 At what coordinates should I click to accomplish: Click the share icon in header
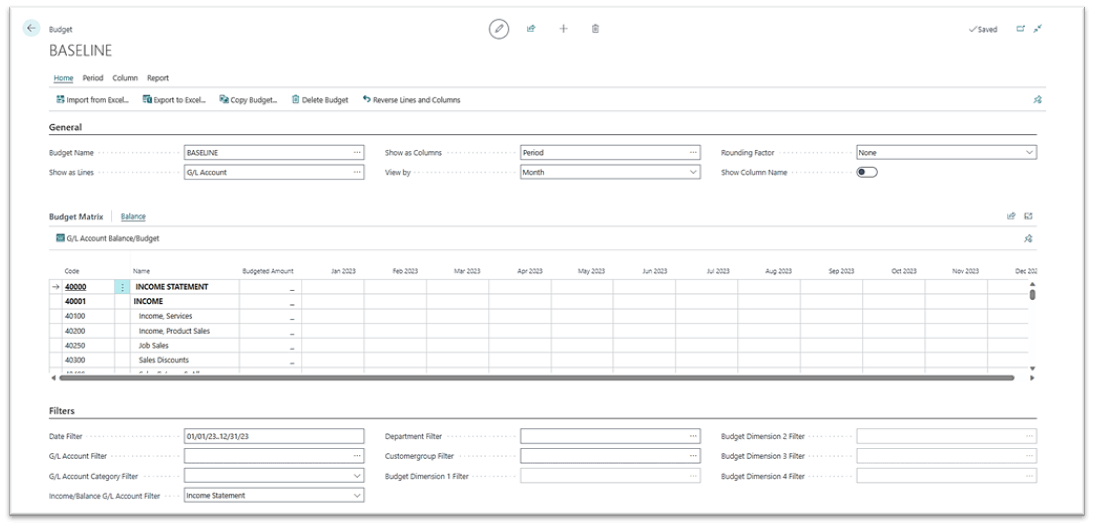click(531, 29)
